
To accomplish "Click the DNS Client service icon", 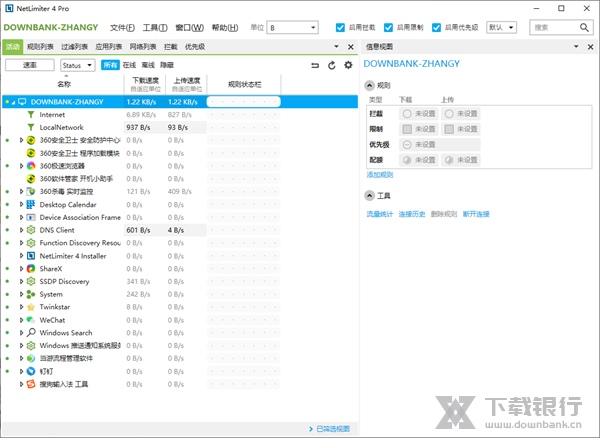I will (x=31, y=230).
